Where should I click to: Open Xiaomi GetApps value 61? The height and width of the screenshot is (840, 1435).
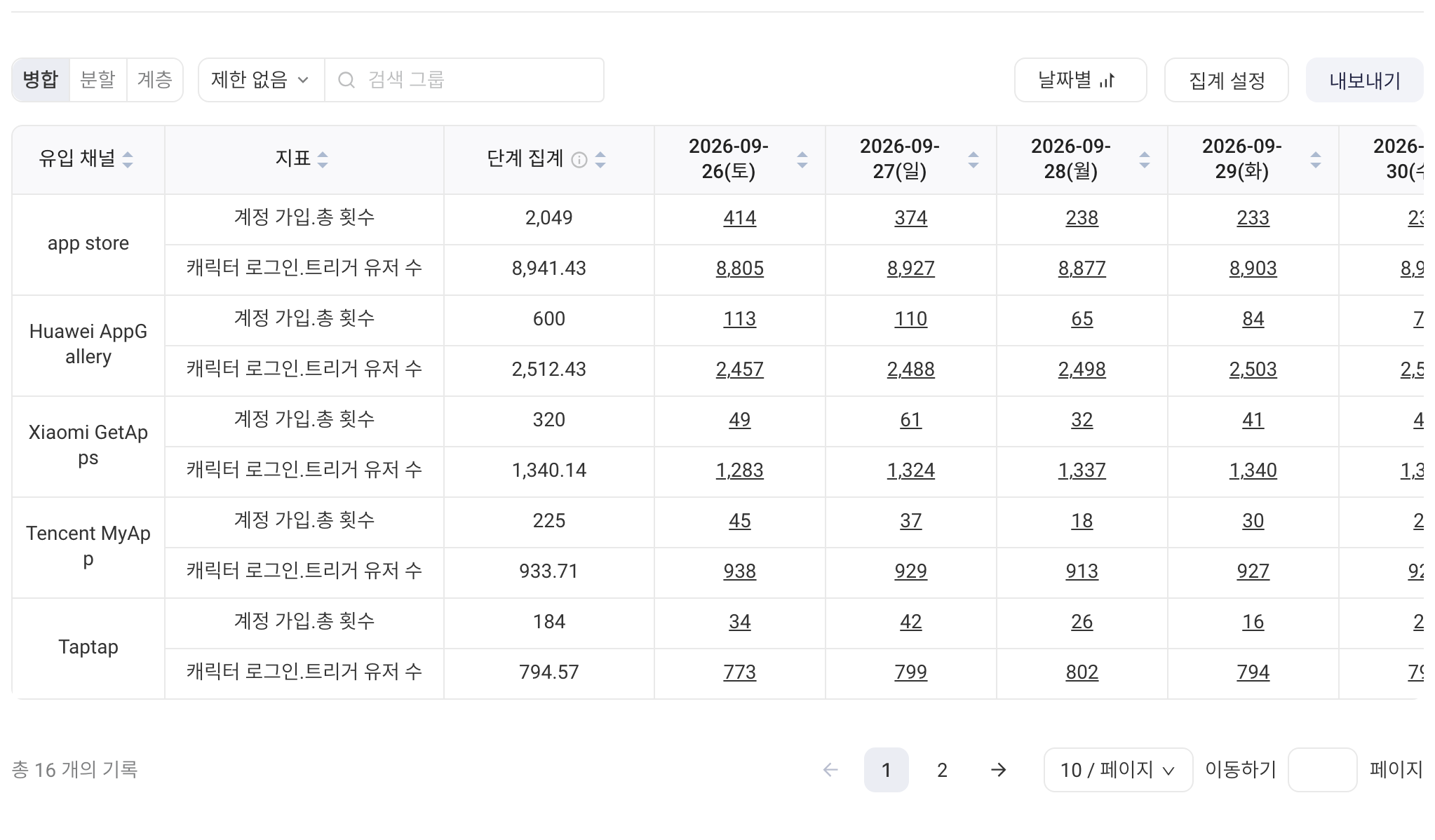tap(910, 420)
